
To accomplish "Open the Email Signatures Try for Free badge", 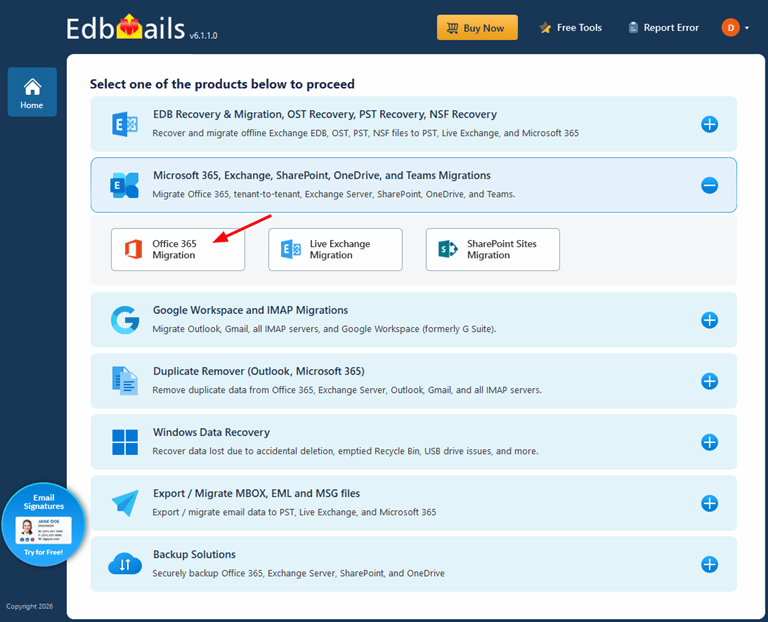I will point(44,525).
